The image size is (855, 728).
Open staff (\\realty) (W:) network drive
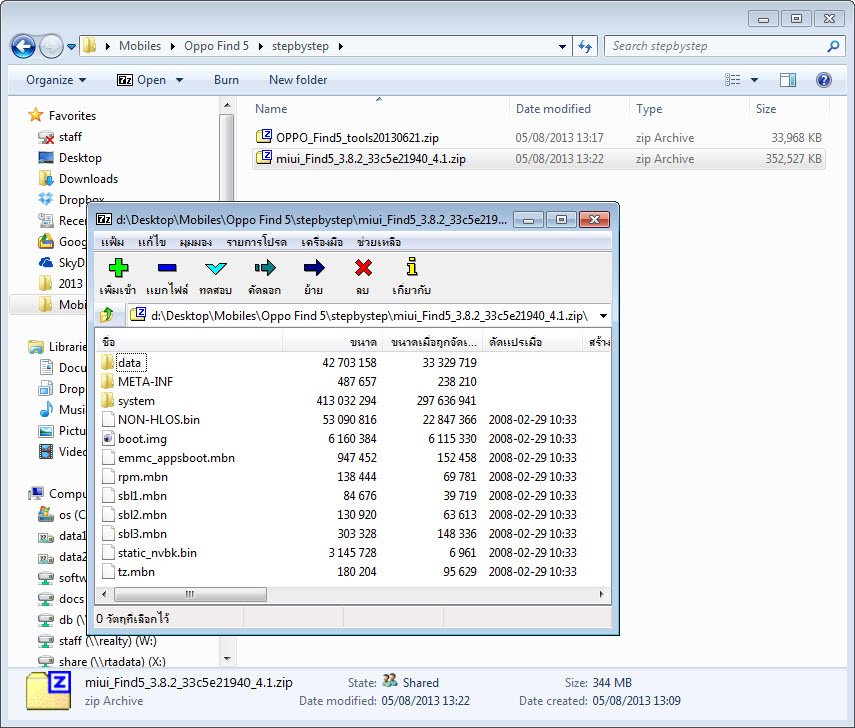(107, 641)
